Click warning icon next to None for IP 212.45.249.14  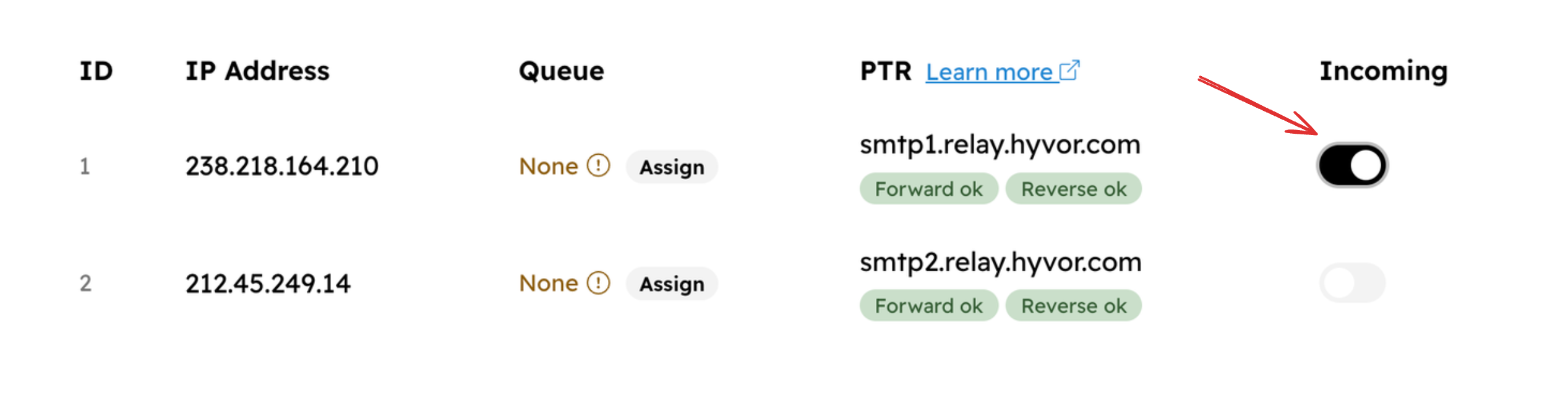point(598,283)
